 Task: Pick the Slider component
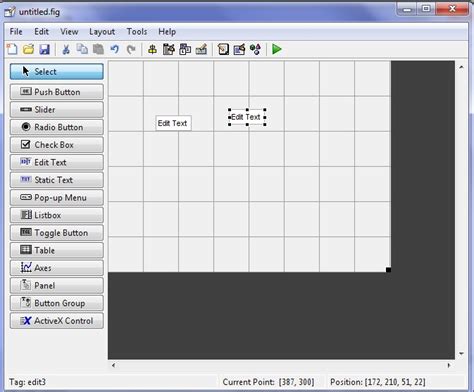(57, 109)
